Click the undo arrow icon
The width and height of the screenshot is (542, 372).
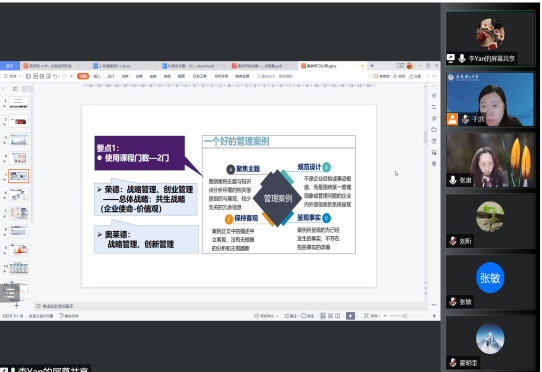55,76
